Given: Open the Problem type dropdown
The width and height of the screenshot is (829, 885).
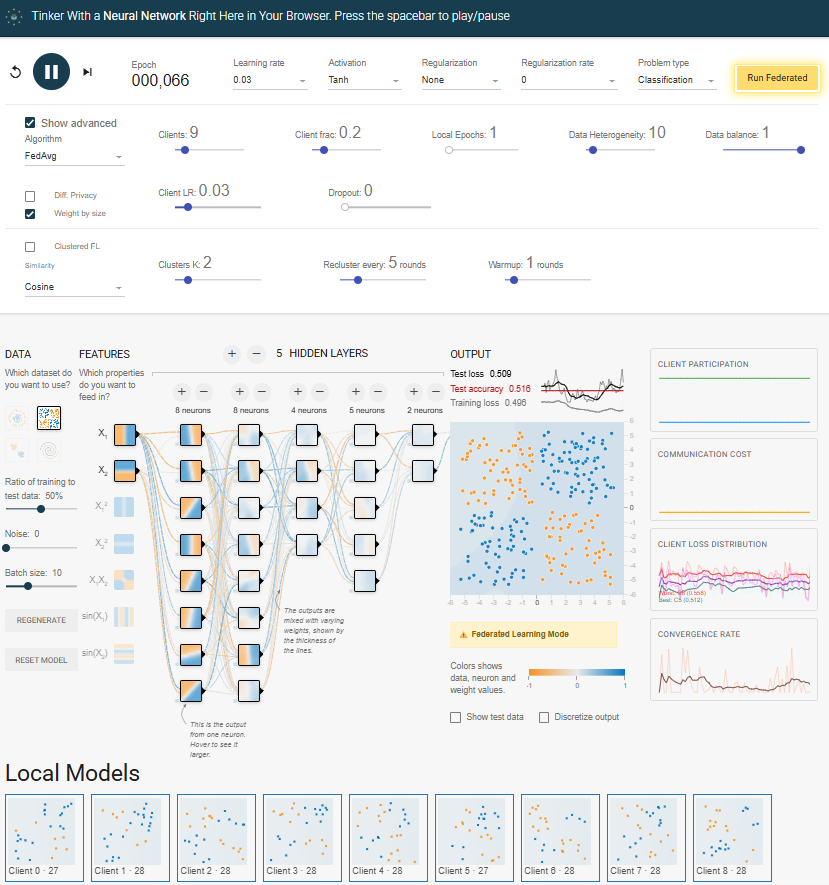Looking at the screenshot, I should tap(677, 80).
